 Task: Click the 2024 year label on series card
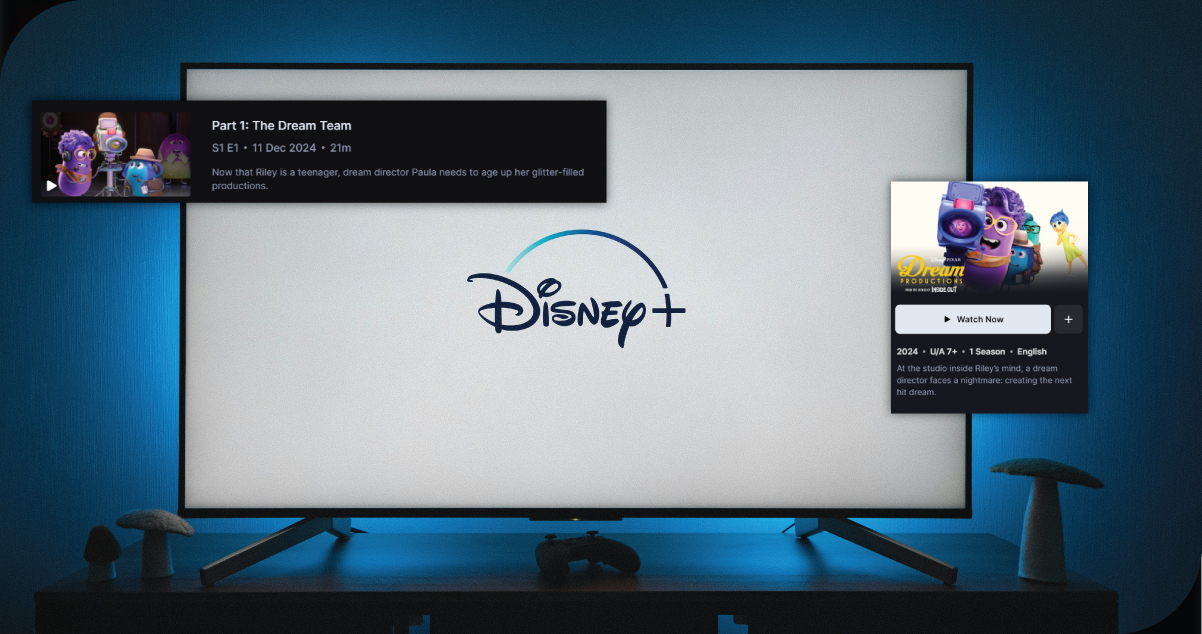coord(906,352)
